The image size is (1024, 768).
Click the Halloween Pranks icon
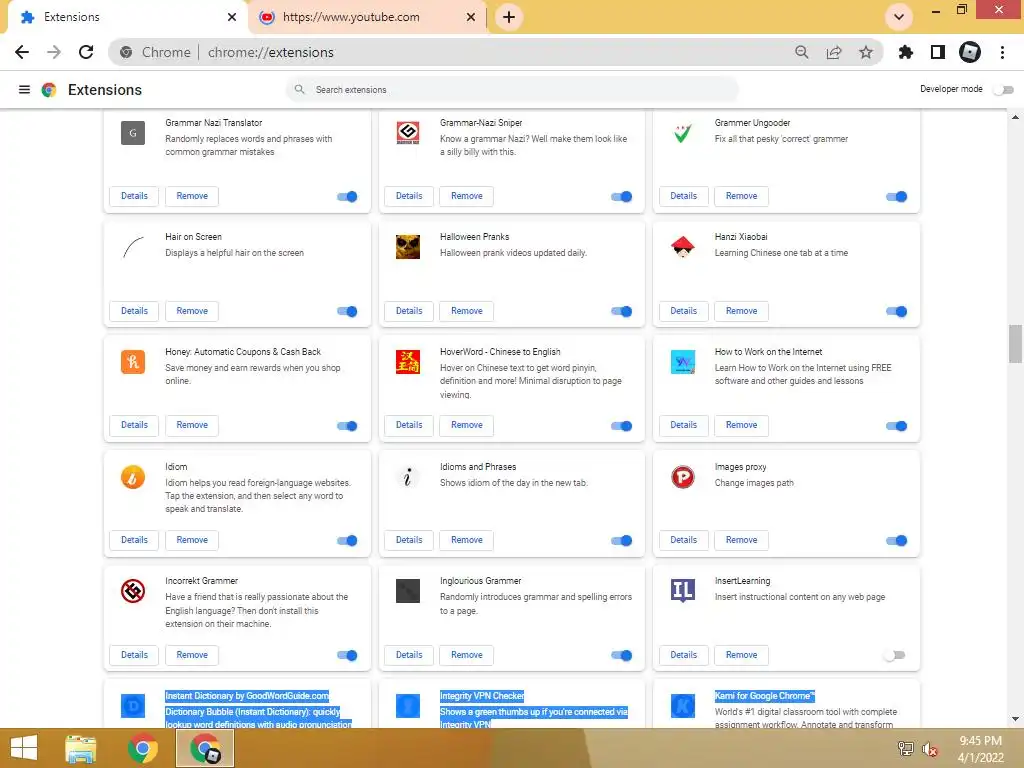coord(408,248)
